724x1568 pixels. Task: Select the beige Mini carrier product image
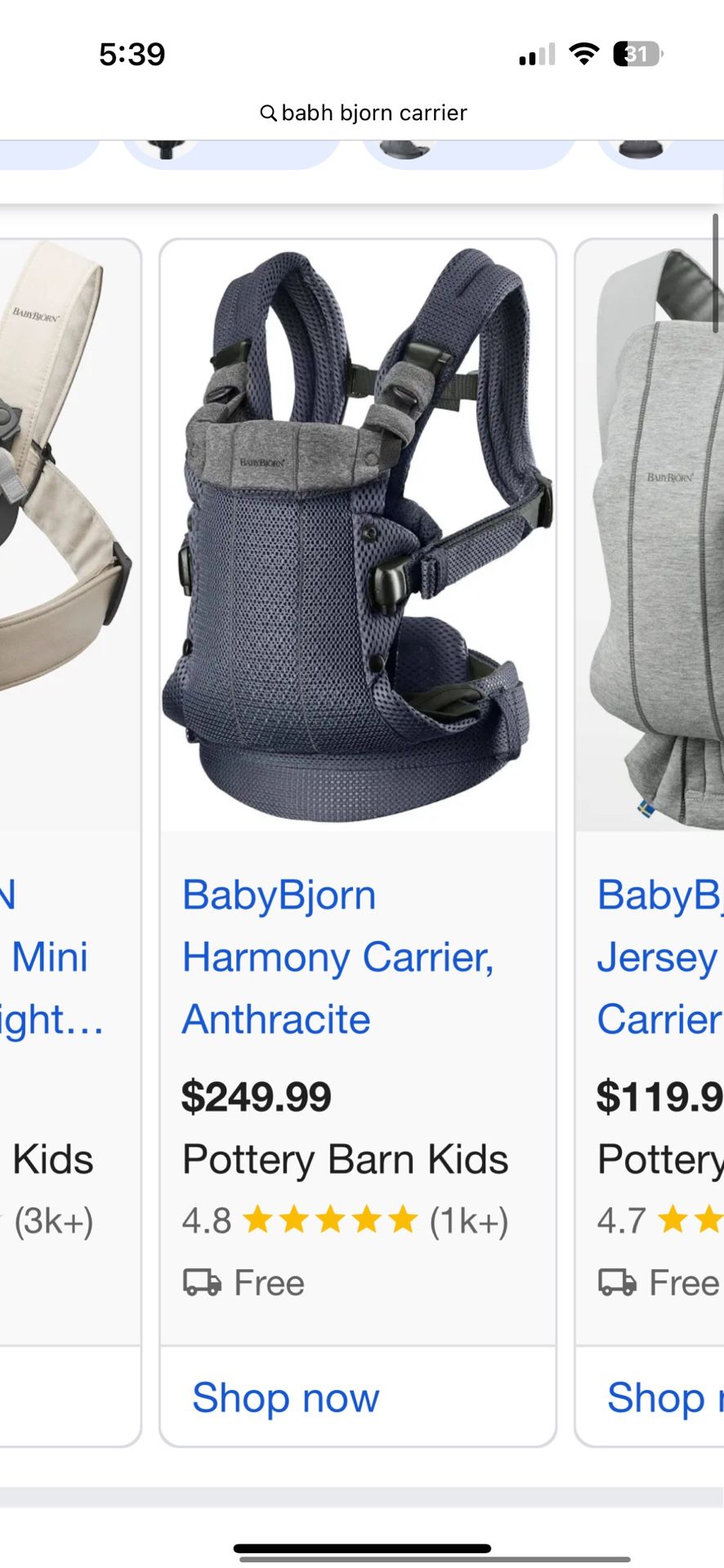(69, 536)
